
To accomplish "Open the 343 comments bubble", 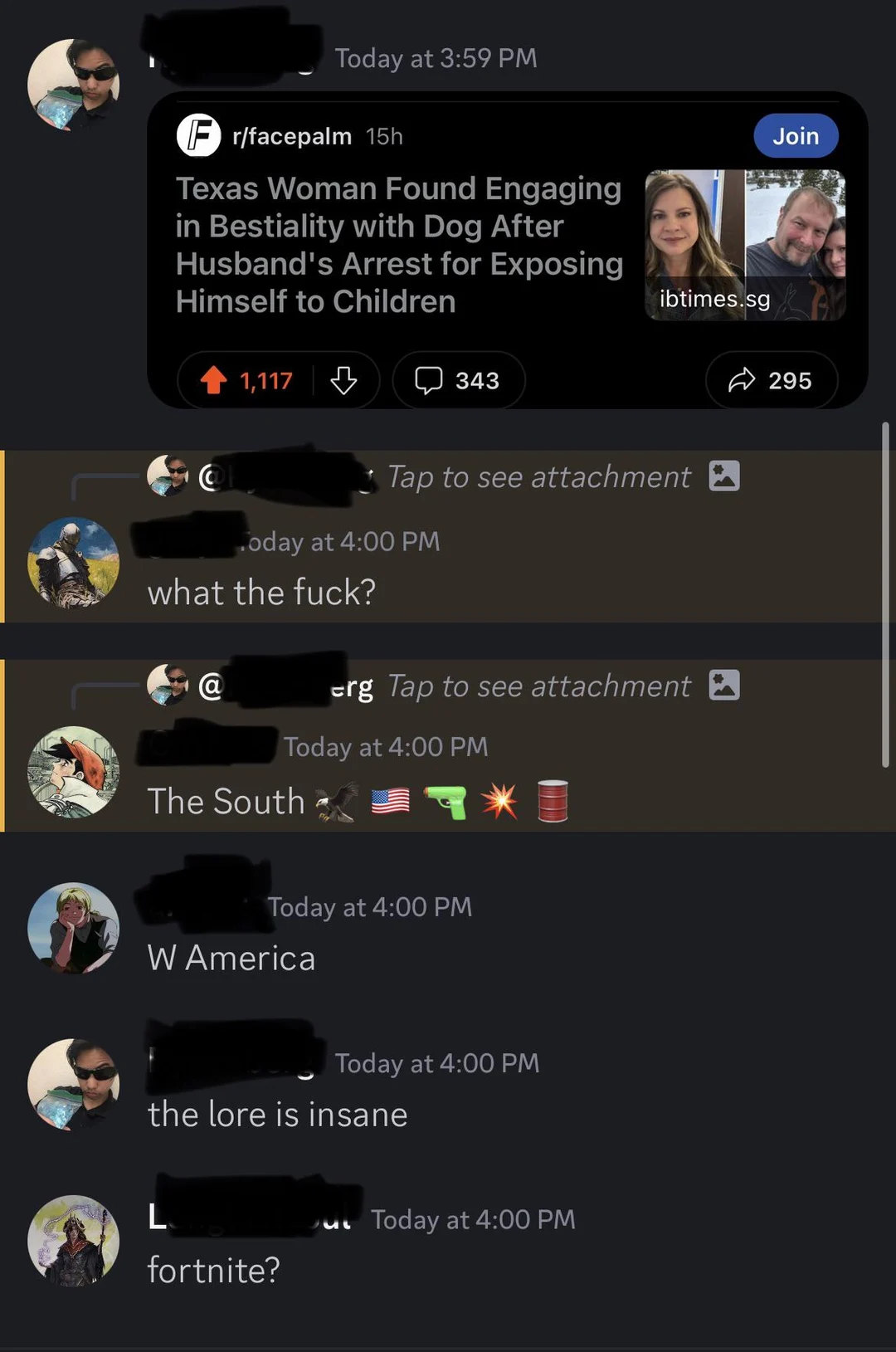I will pos(458,380).
